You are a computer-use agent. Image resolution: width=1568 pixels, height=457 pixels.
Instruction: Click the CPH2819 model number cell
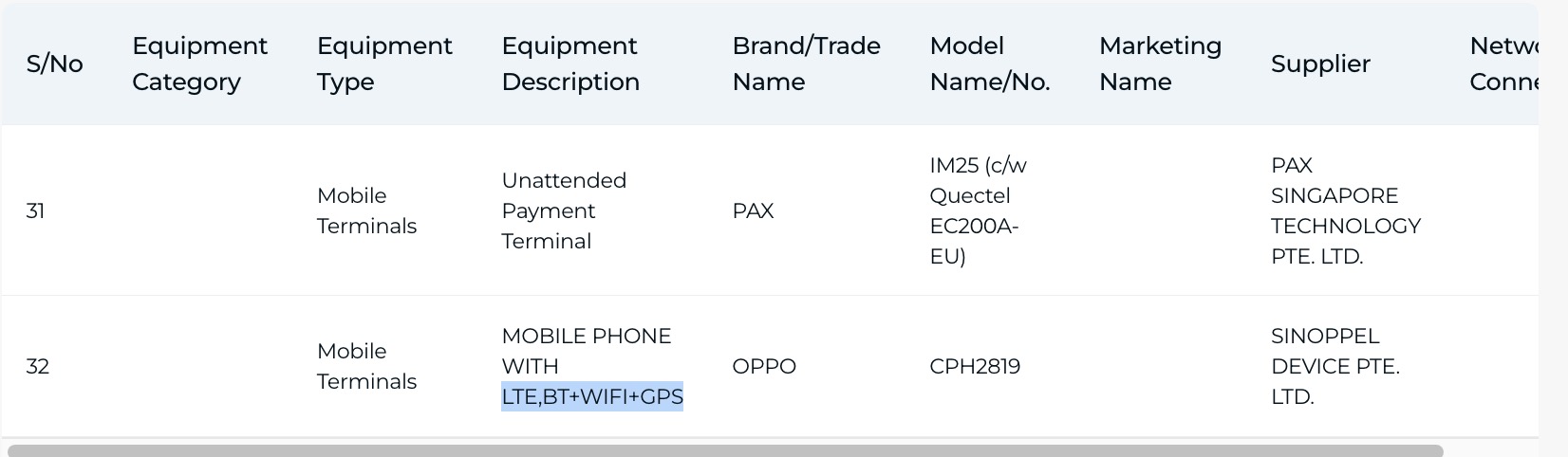point(975,366)
